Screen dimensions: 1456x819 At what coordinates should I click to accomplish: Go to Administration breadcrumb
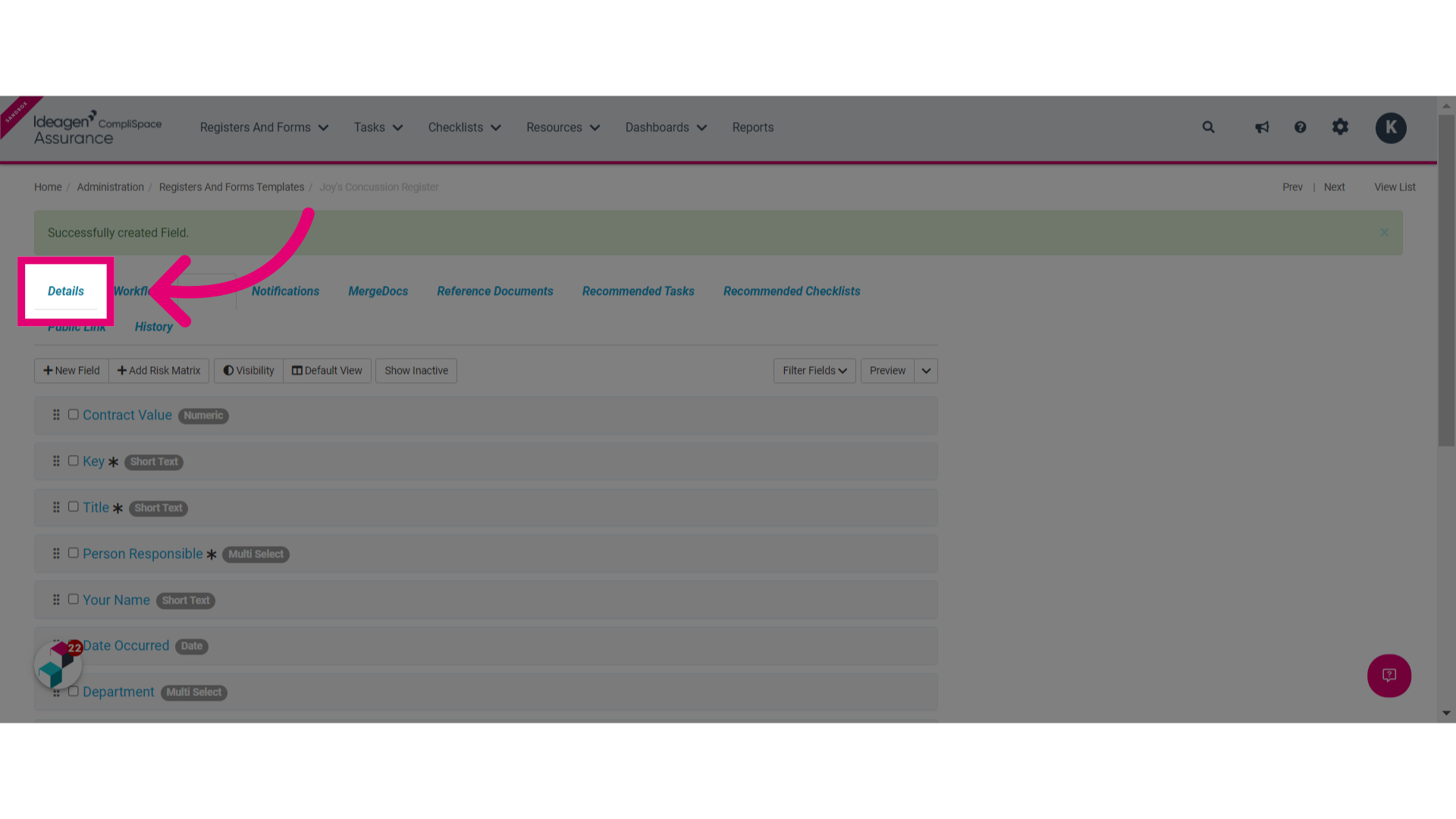pos(110,187)
